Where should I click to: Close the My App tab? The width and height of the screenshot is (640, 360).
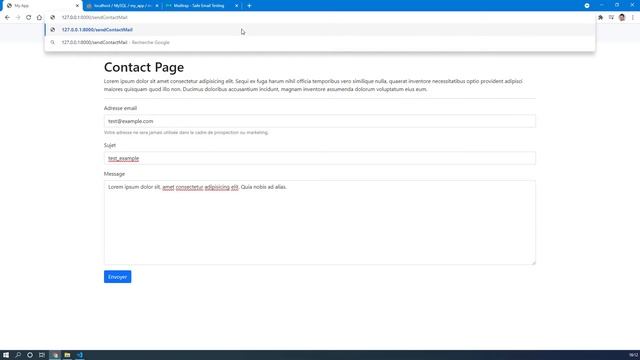tap(77, 6)
